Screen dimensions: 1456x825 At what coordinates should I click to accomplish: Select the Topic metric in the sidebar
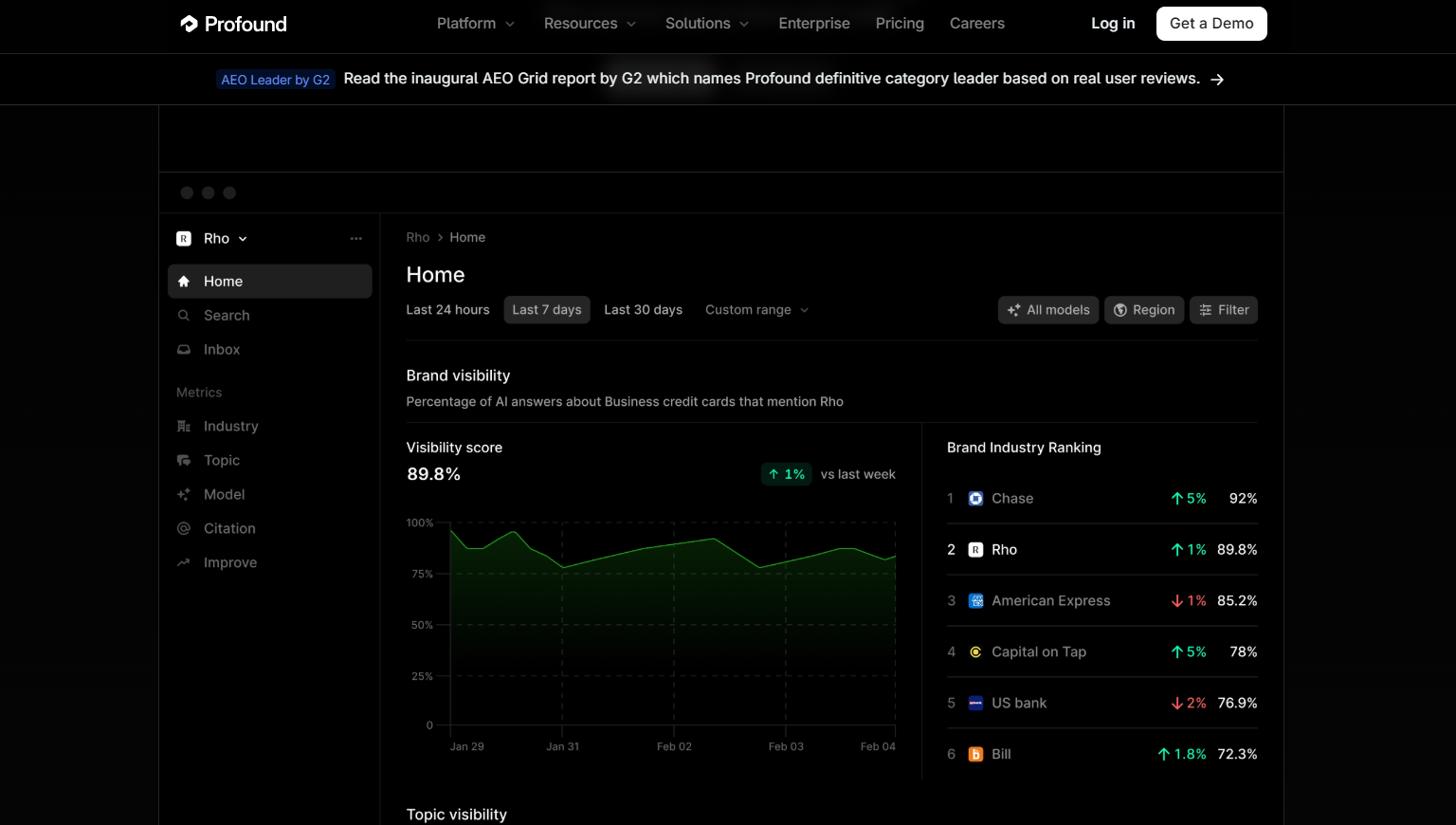pyautogui.click(x=221, y=460)
